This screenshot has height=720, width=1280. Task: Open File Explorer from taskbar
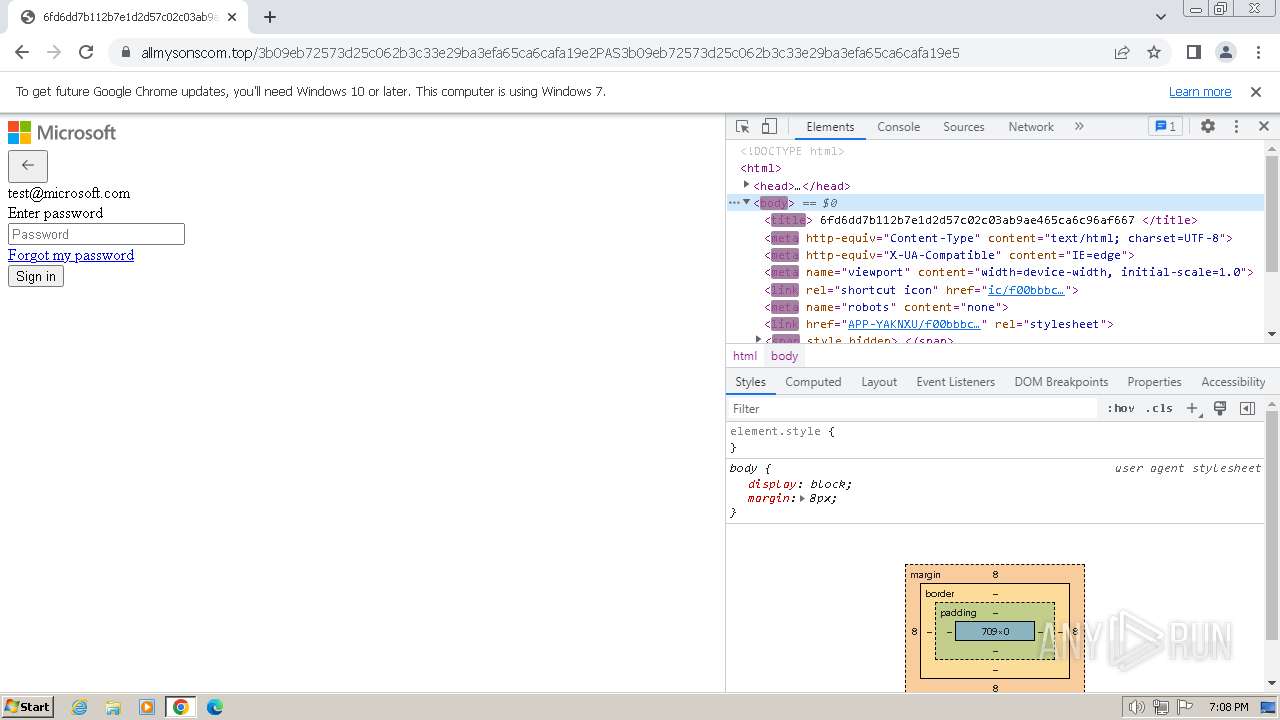(113, 707)
